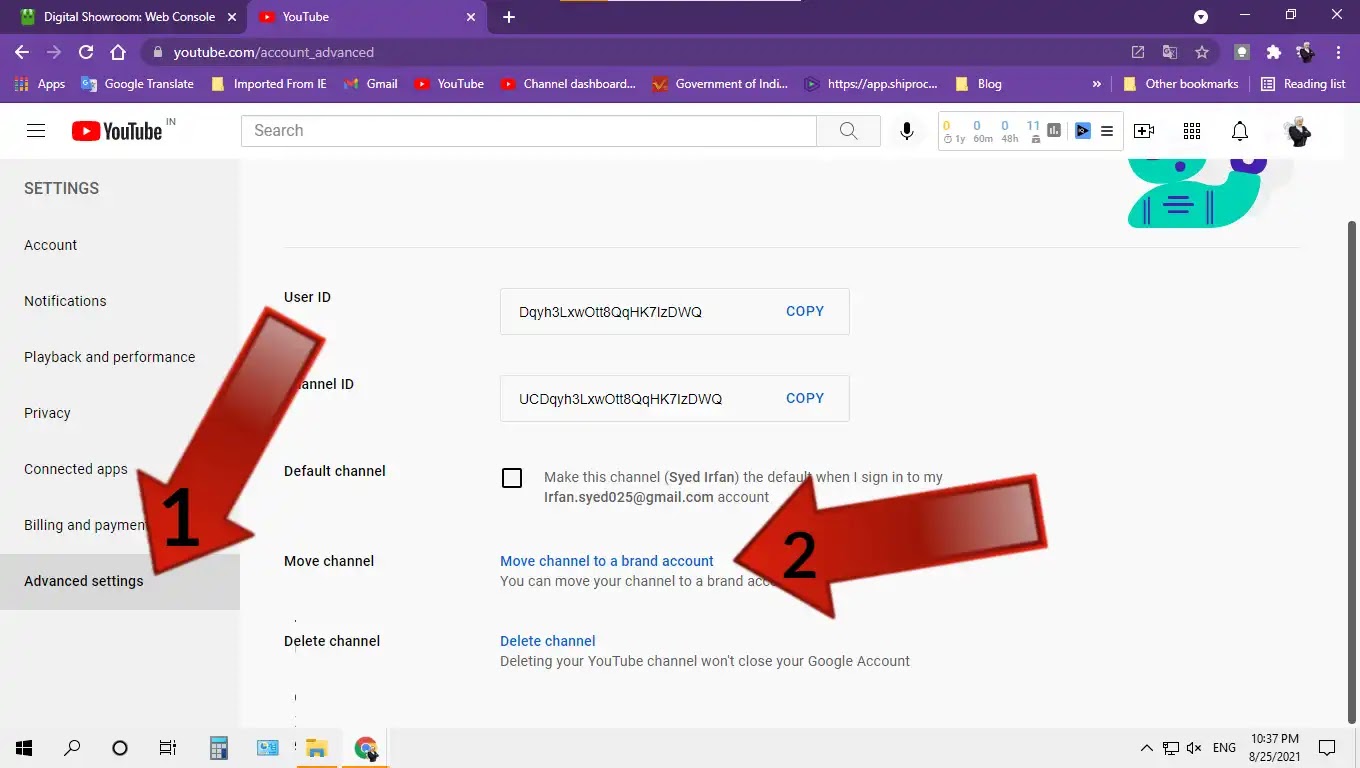Close the YouTube tab

coord(471,17)
